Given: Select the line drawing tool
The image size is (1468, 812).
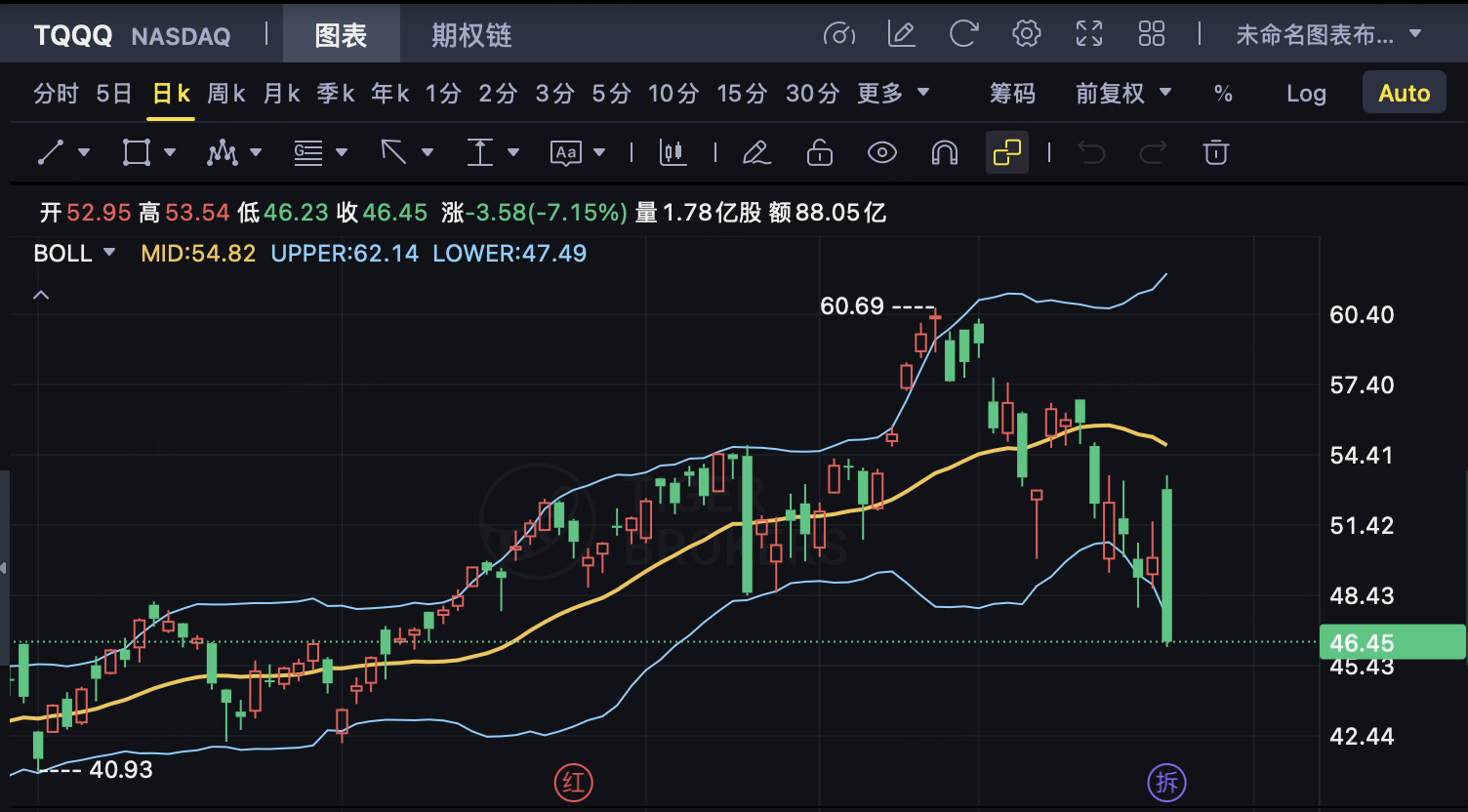Looking at the screenshot, I should click(51, 152).
